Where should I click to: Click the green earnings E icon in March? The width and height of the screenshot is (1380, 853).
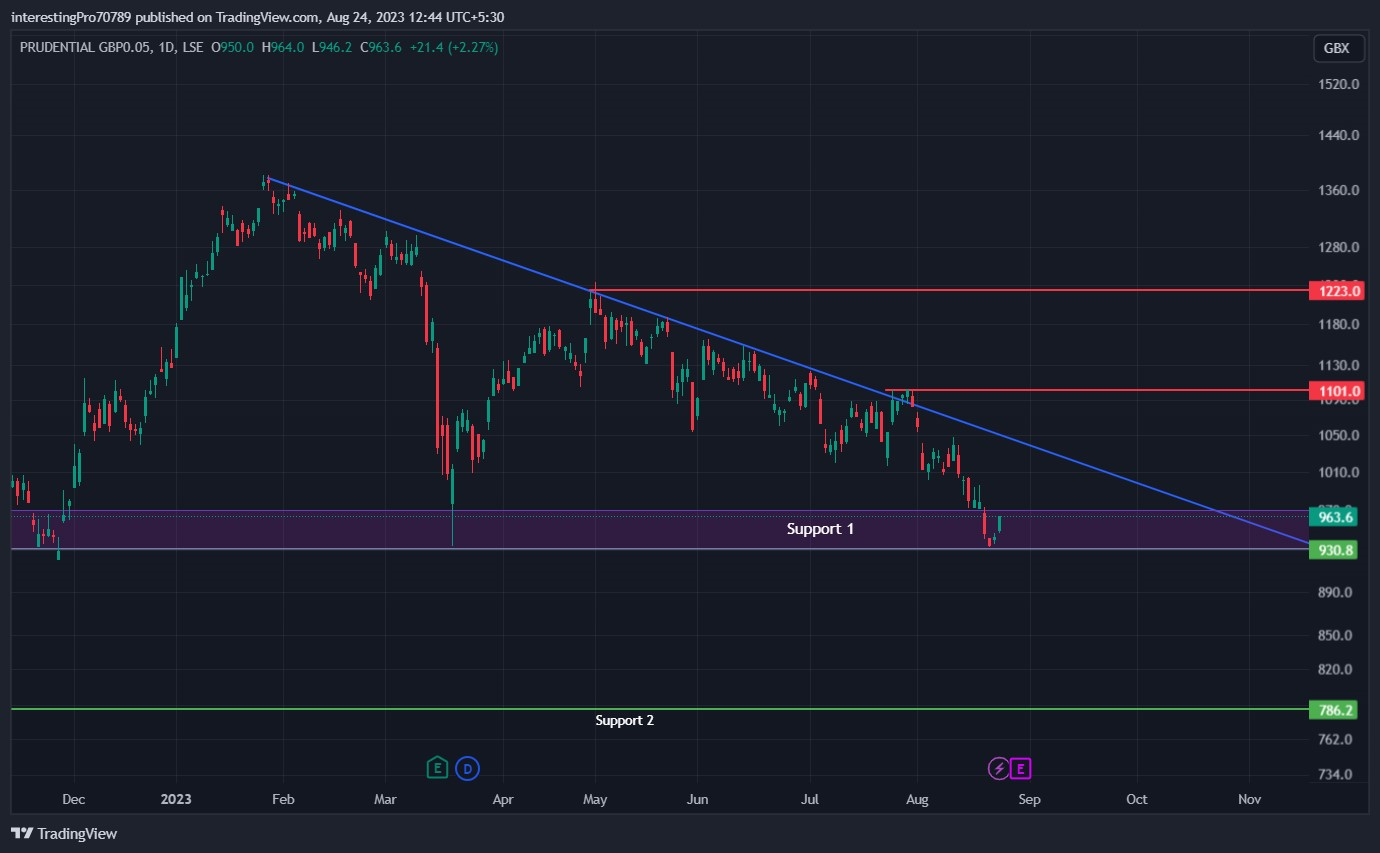(x=437, y=768)
